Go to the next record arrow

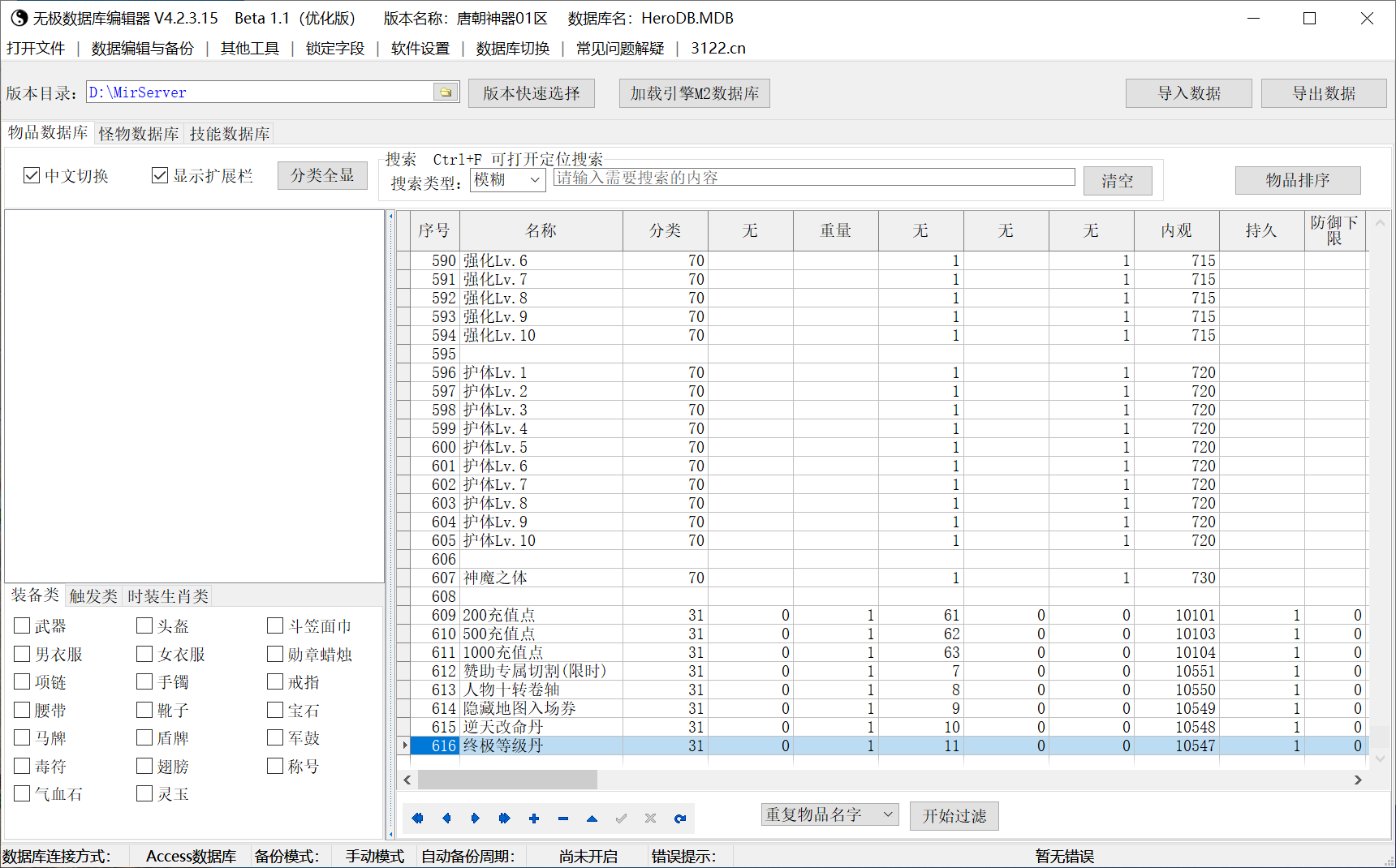[x=476, y=819]
